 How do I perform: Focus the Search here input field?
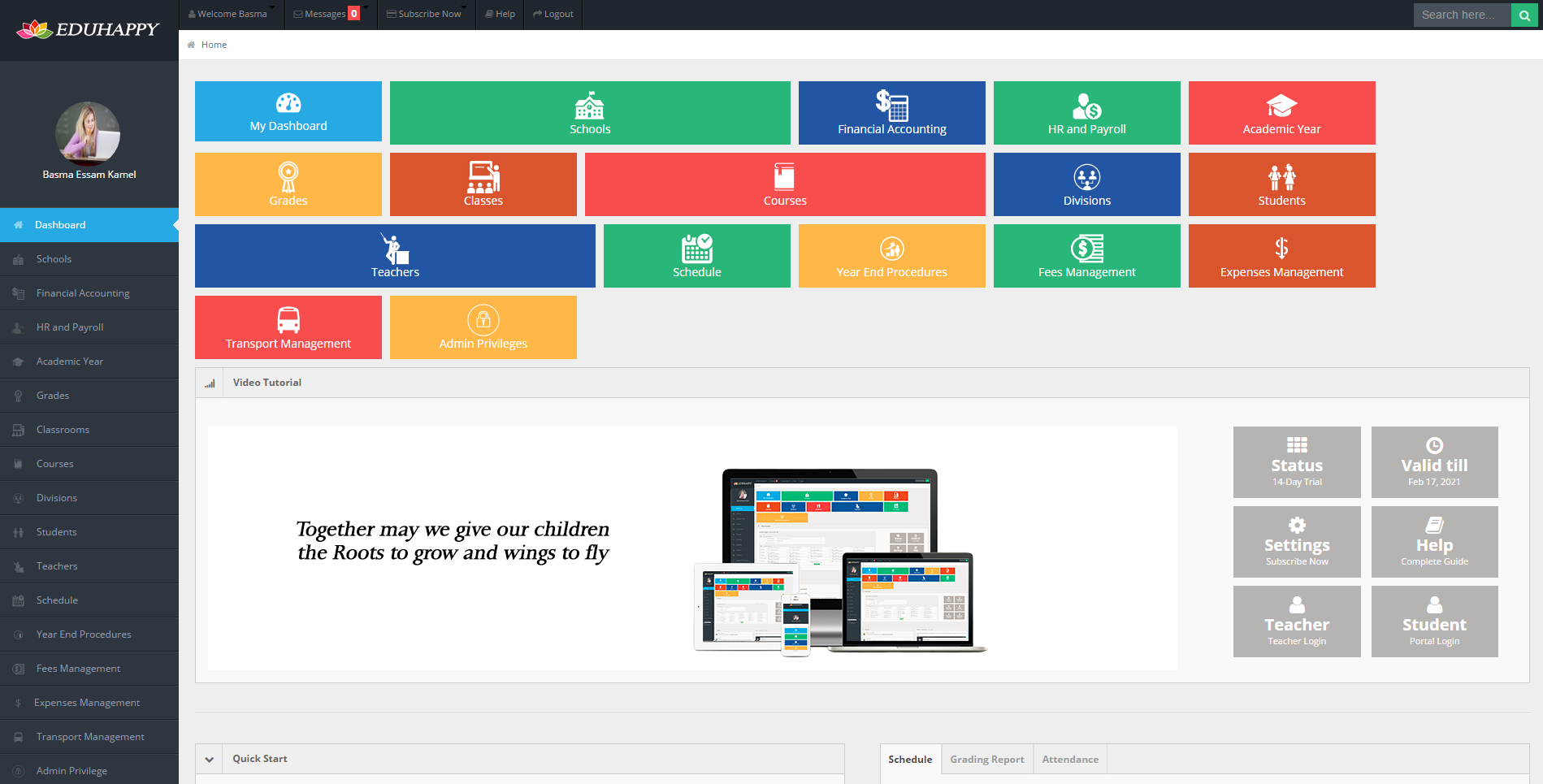(x=1462, y=15)
